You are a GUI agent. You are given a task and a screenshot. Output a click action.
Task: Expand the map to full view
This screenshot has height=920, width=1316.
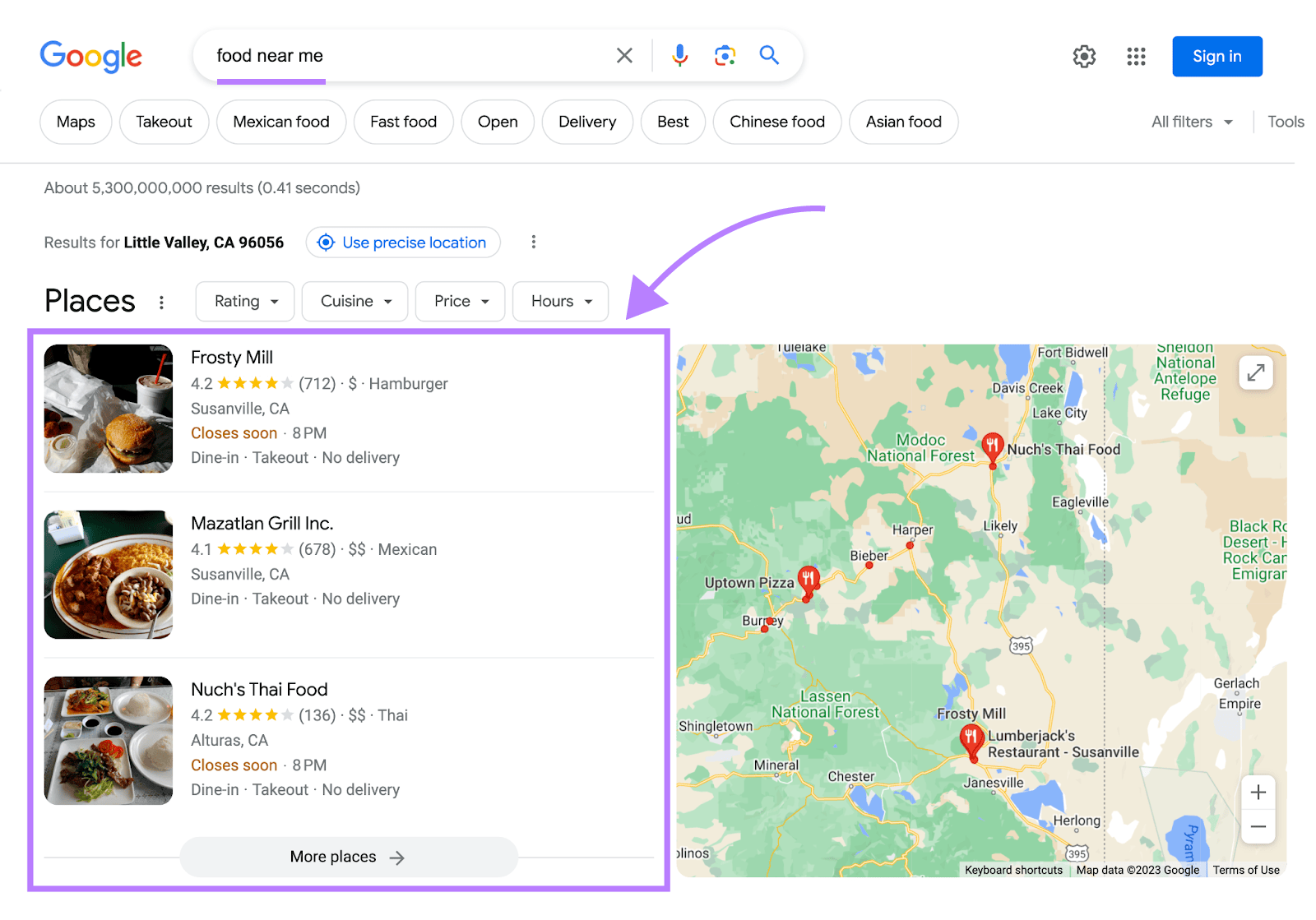click(1255, 373)
